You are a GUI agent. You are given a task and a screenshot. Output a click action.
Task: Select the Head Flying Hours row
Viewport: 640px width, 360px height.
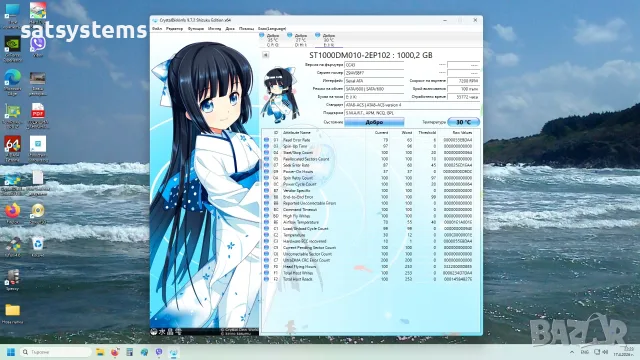370,267
